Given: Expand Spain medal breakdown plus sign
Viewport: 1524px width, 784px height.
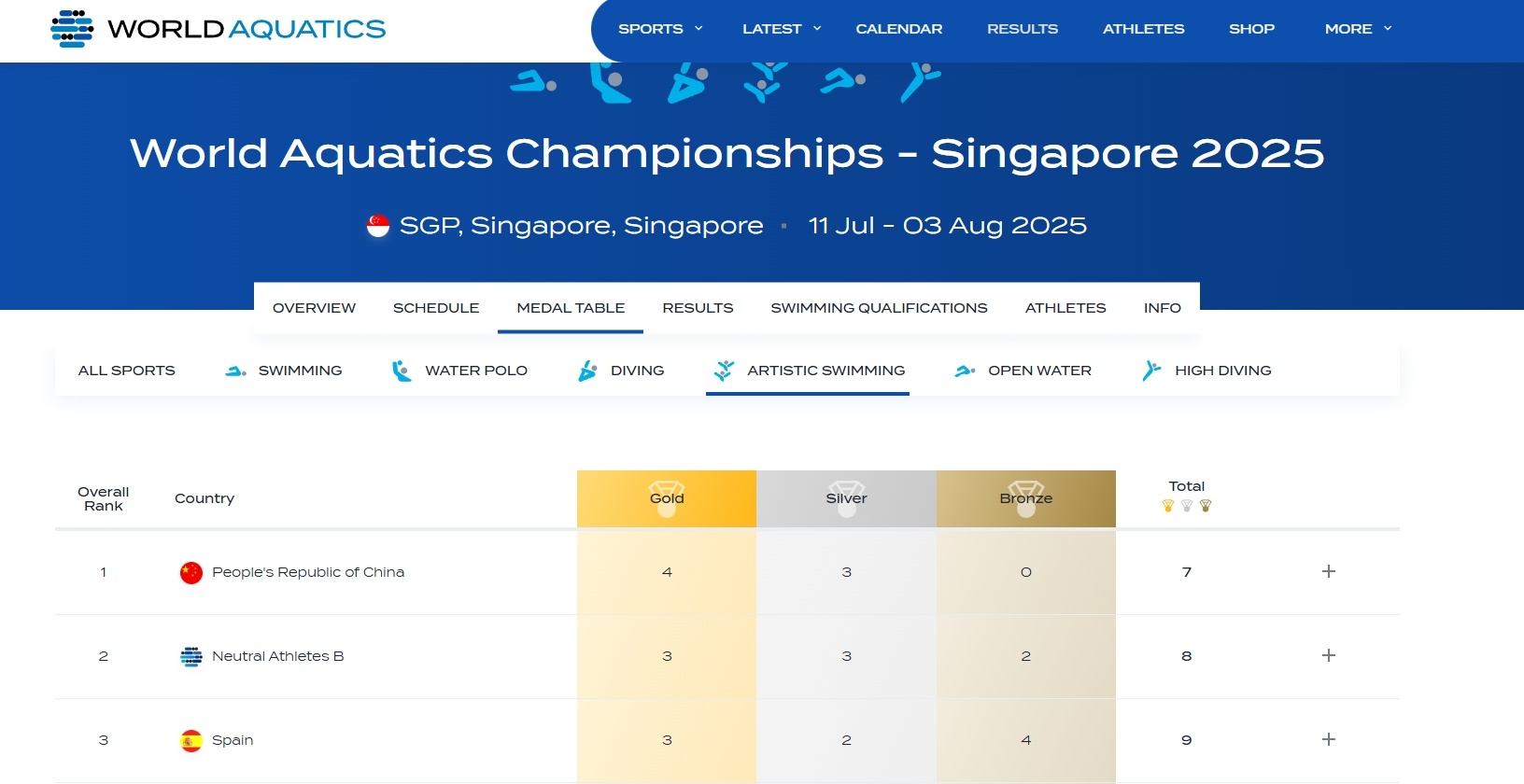Looking at the screenshot, I should click(1329, 739).
